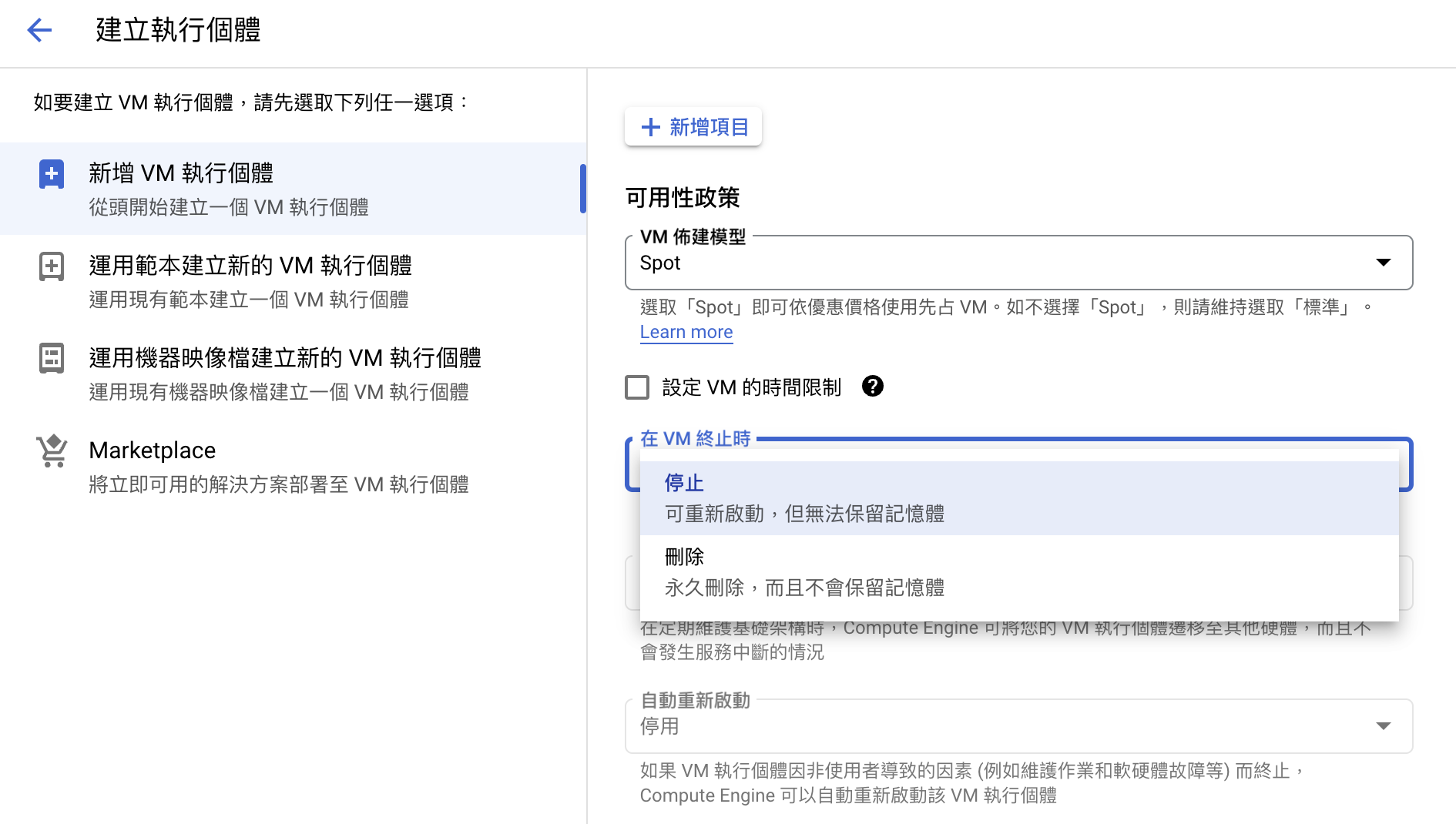Click the plus icon inside 新增項目 button
1456x824 pixels.
click(651, 126)
